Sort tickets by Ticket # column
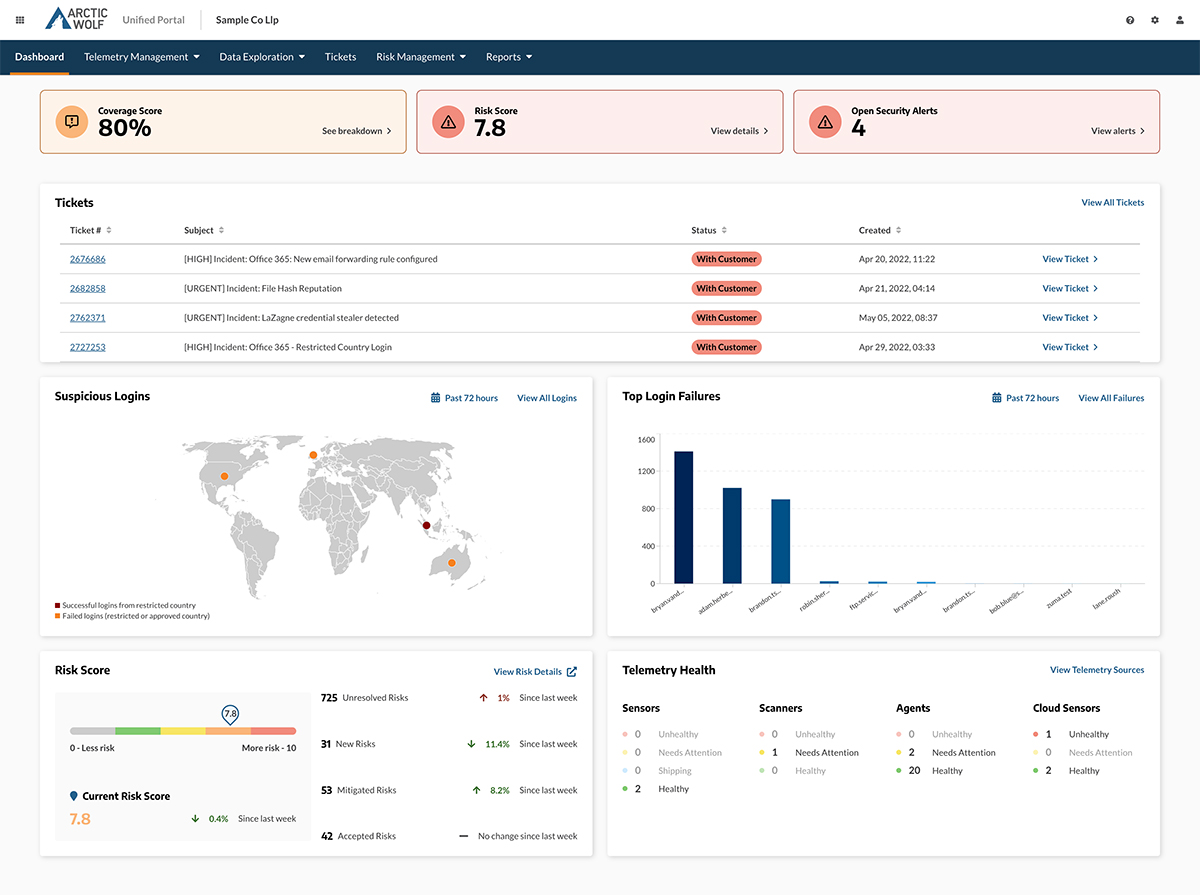1200x895 pixels. point(109,230)
